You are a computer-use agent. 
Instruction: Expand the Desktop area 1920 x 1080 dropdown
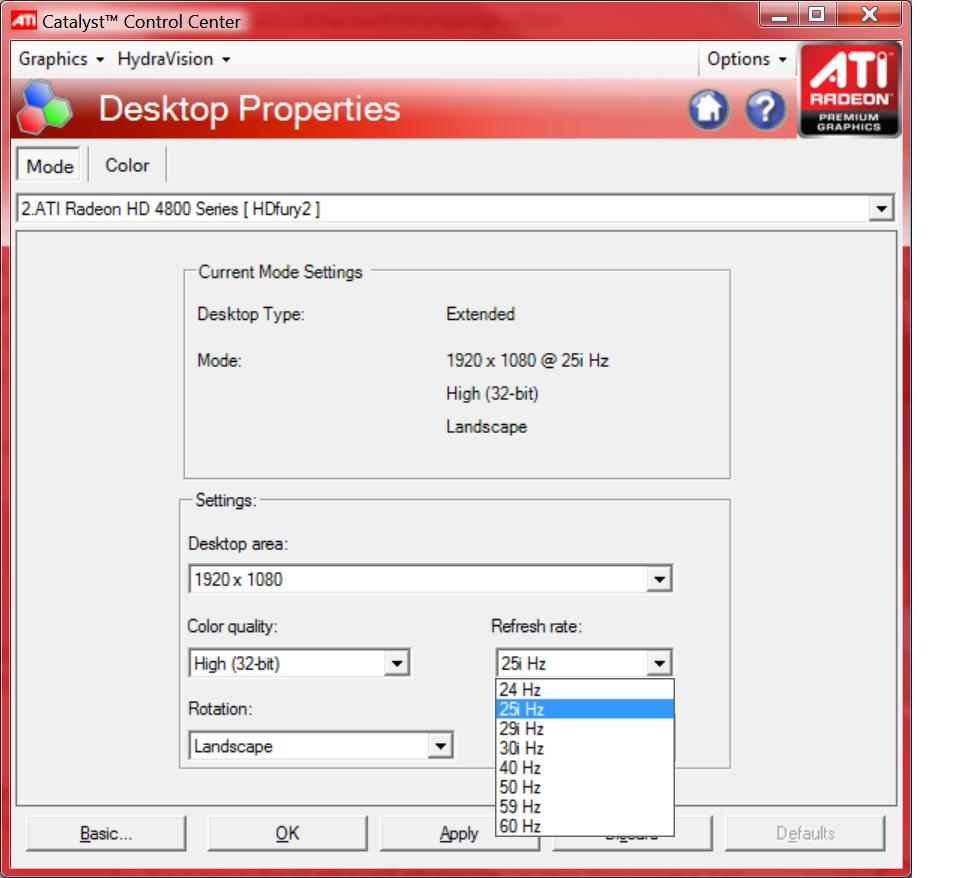point(659,579)
